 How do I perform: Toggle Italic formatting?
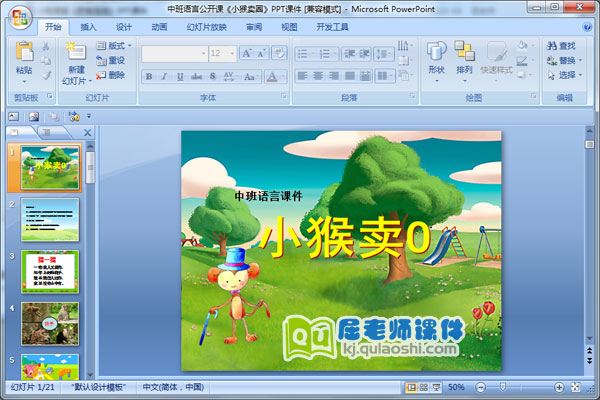point(164,77)
